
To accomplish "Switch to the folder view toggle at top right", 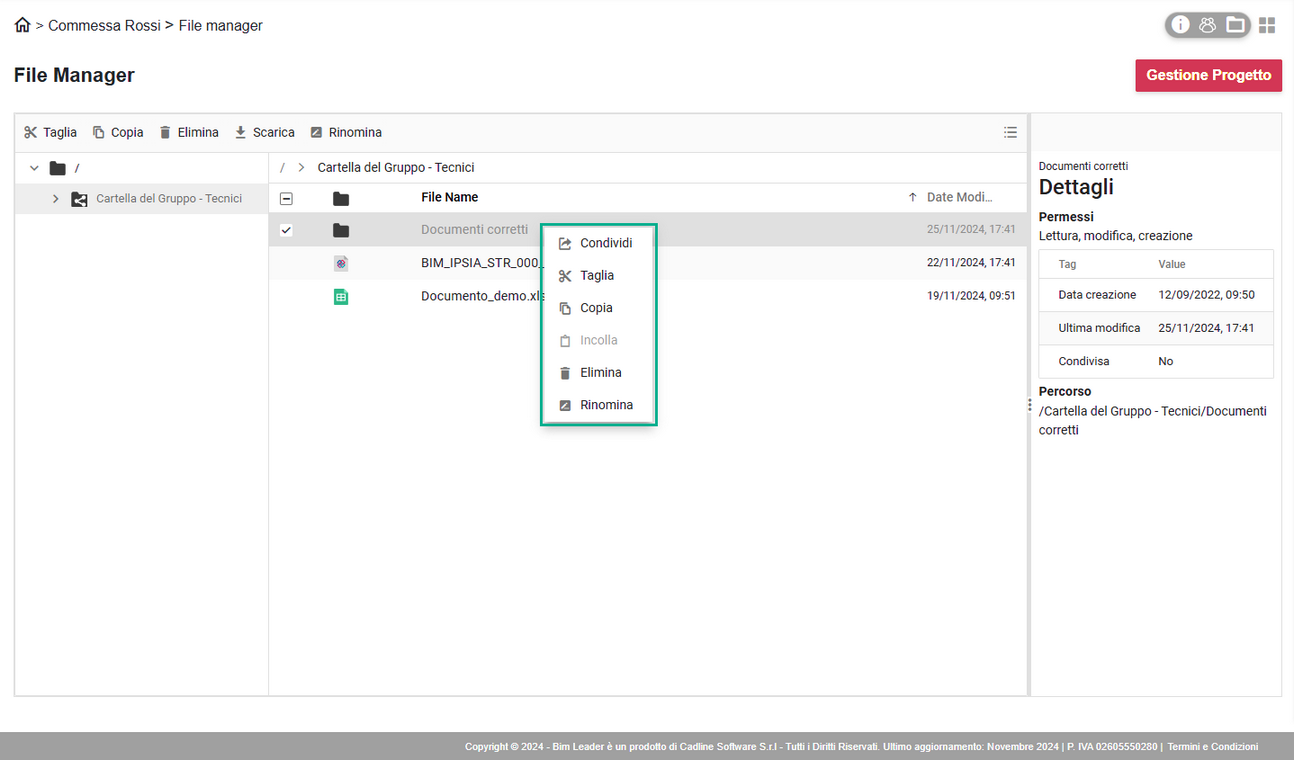I will pos(1235,25).
